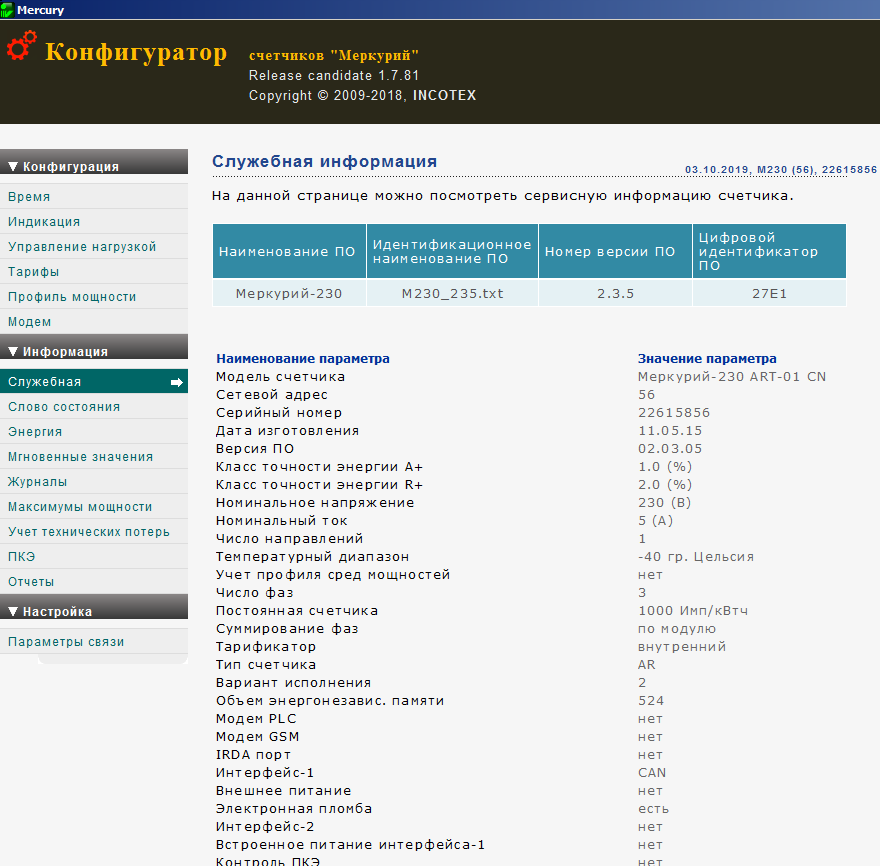Click the Номер версии ПО header

(x=615, y=251)
